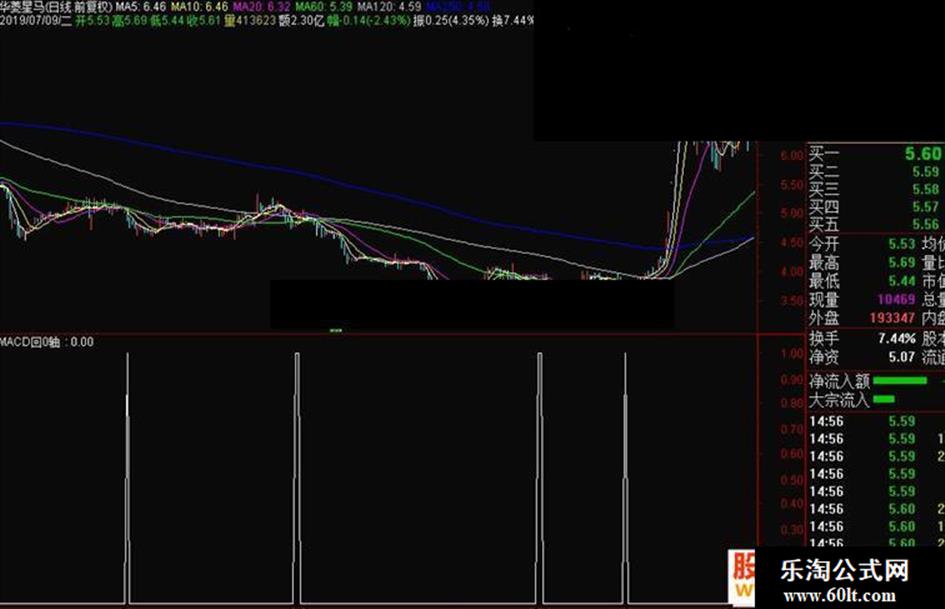Click the 外盘 193347 quote row
The height and width of the screenshot is (609, 945).
[x=862, y=318]
